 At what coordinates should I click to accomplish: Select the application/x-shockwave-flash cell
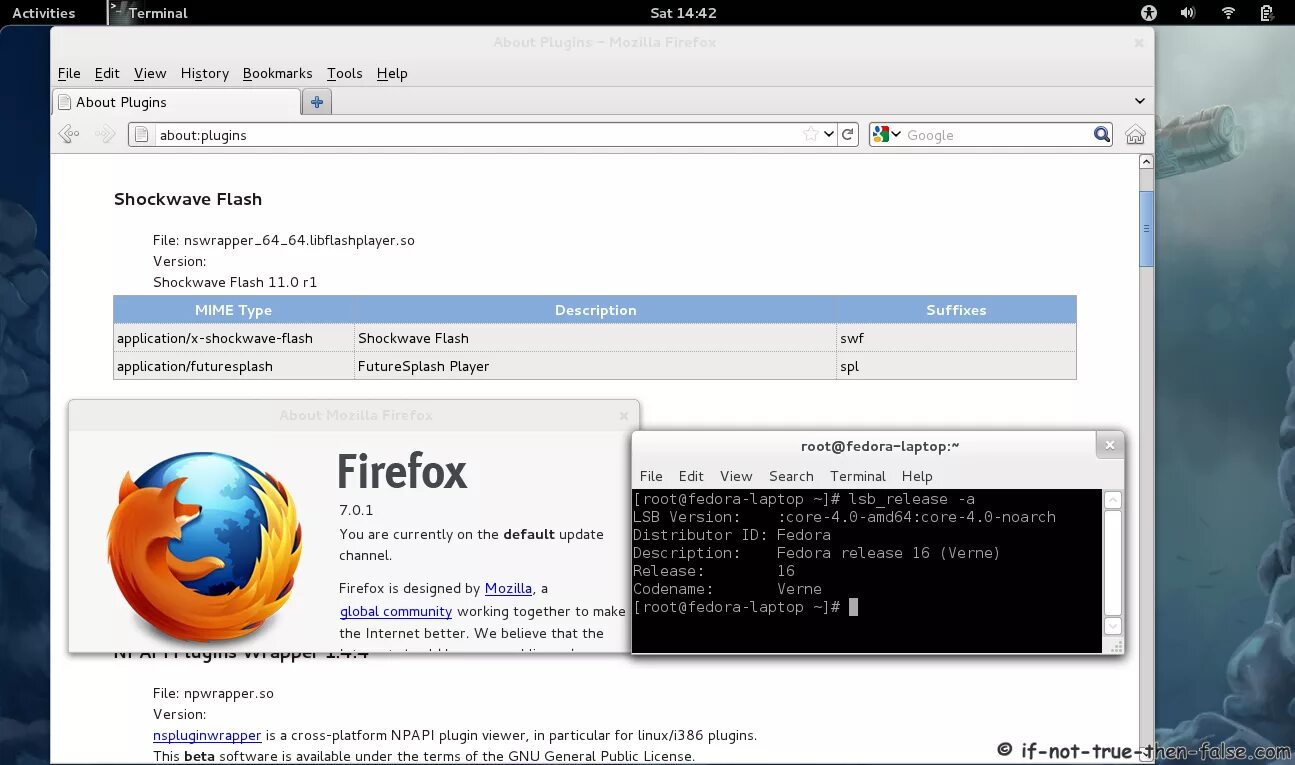tap(233, 338)
